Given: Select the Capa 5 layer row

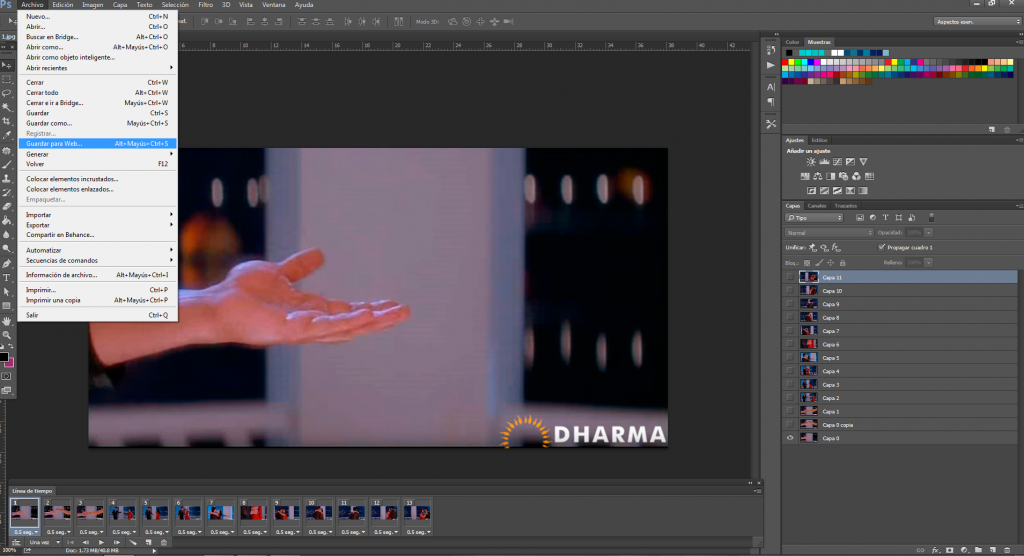Looking at the screenshot, I should coord(901,358).
